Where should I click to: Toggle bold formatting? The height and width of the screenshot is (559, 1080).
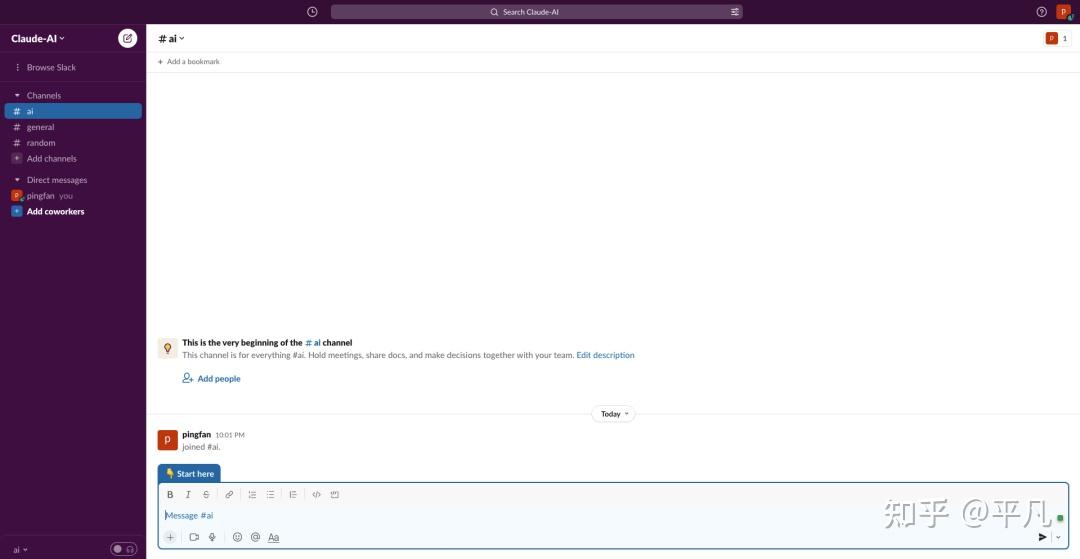[170, 494]
